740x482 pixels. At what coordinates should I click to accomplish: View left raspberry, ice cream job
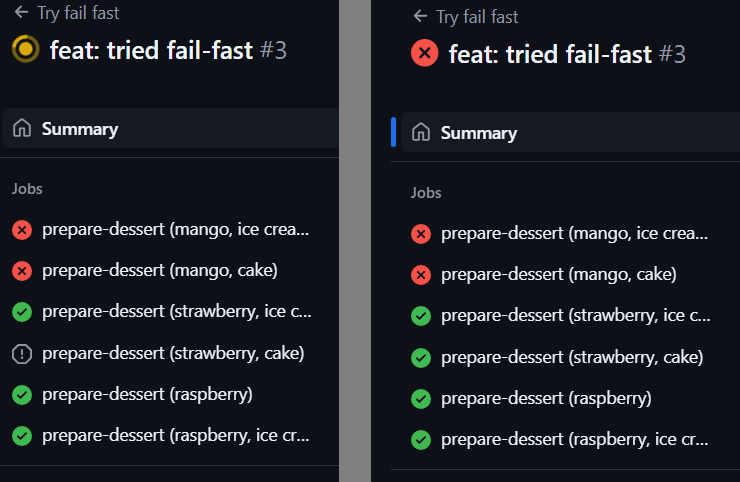pos(176,435)
